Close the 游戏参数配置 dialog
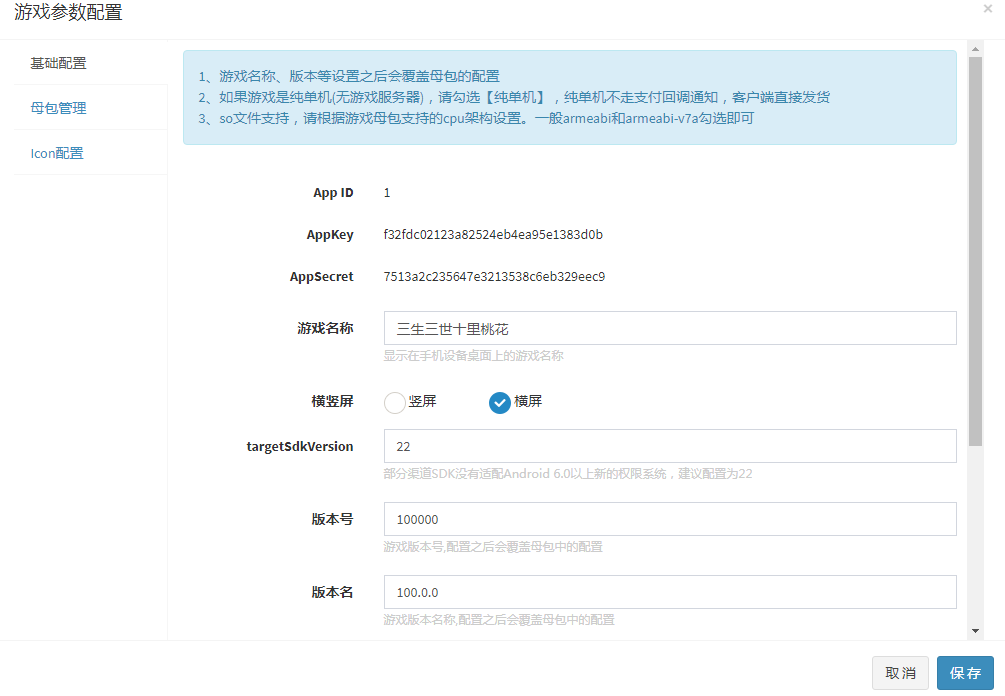Screen dimensions: 1005x696 click(988, 10)
